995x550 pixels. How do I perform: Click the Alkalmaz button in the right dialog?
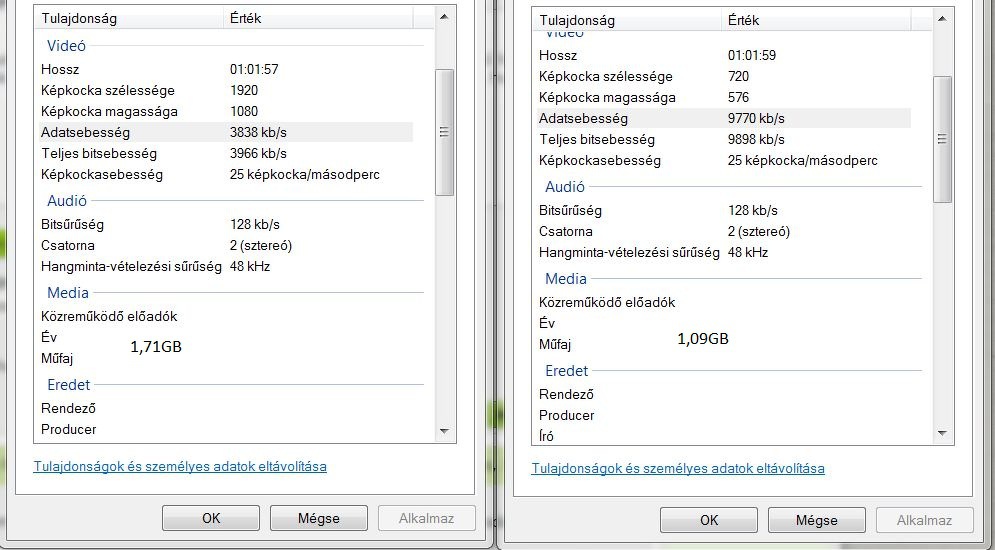[x=926, y=520]
